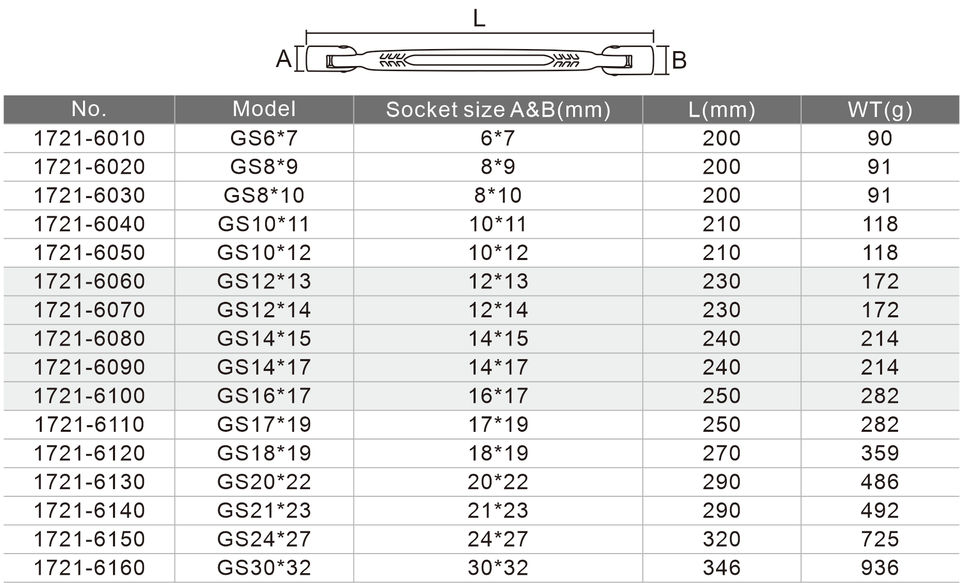Click the 'L(mm)' column header

[721, 110]
